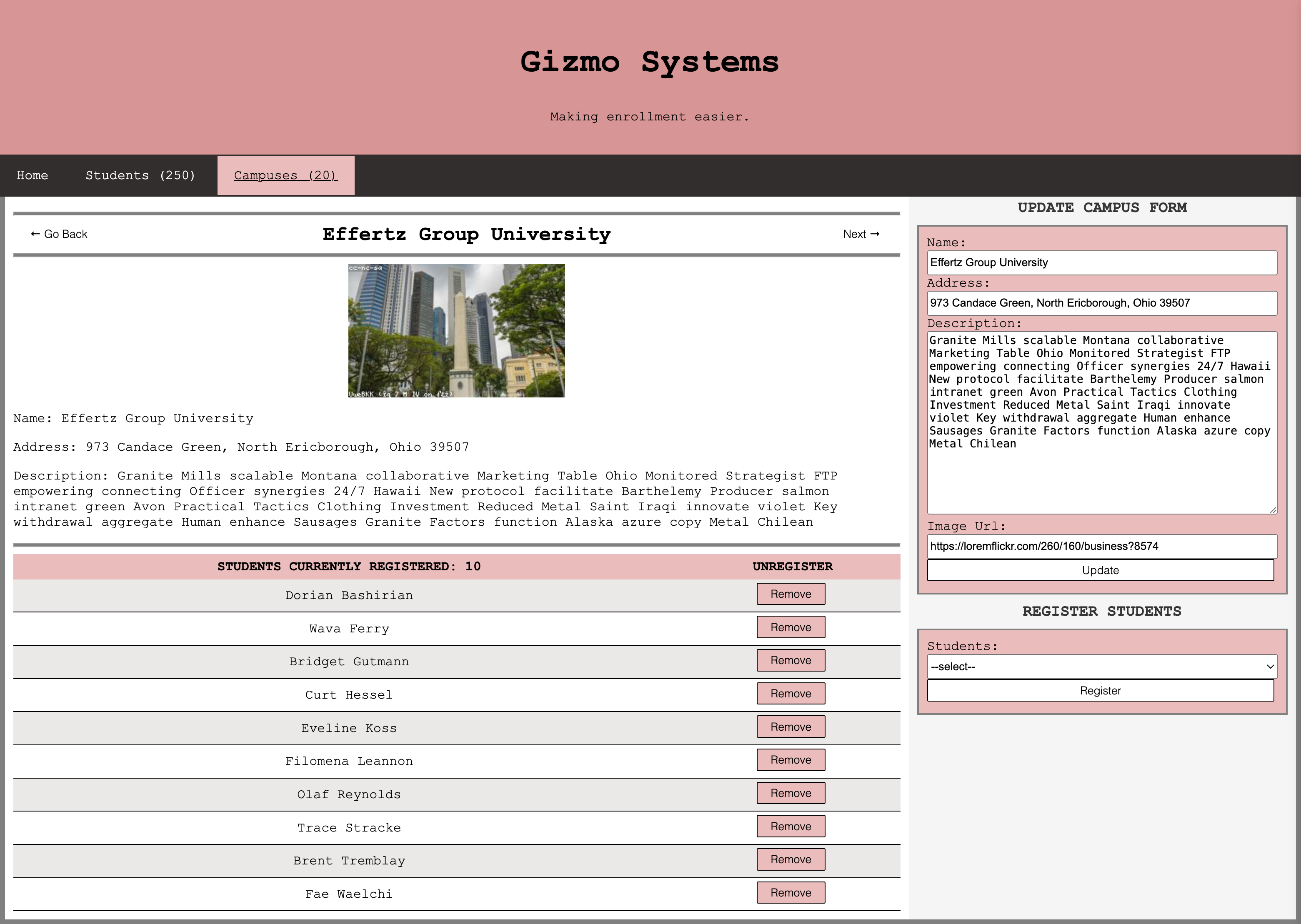1301x924 pixels.
Task: Click the campus Name input field
Action: click(1101, 262)
